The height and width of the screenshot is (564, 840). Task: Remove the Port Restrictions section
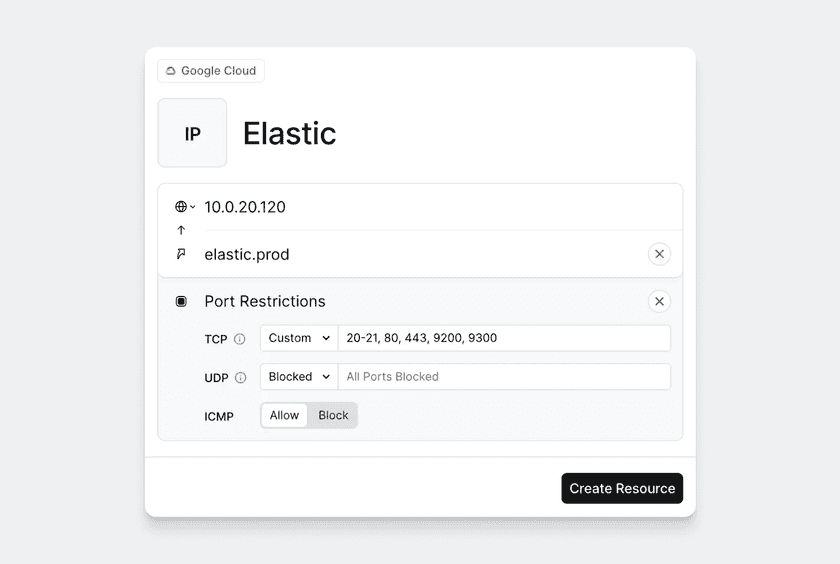659,301
